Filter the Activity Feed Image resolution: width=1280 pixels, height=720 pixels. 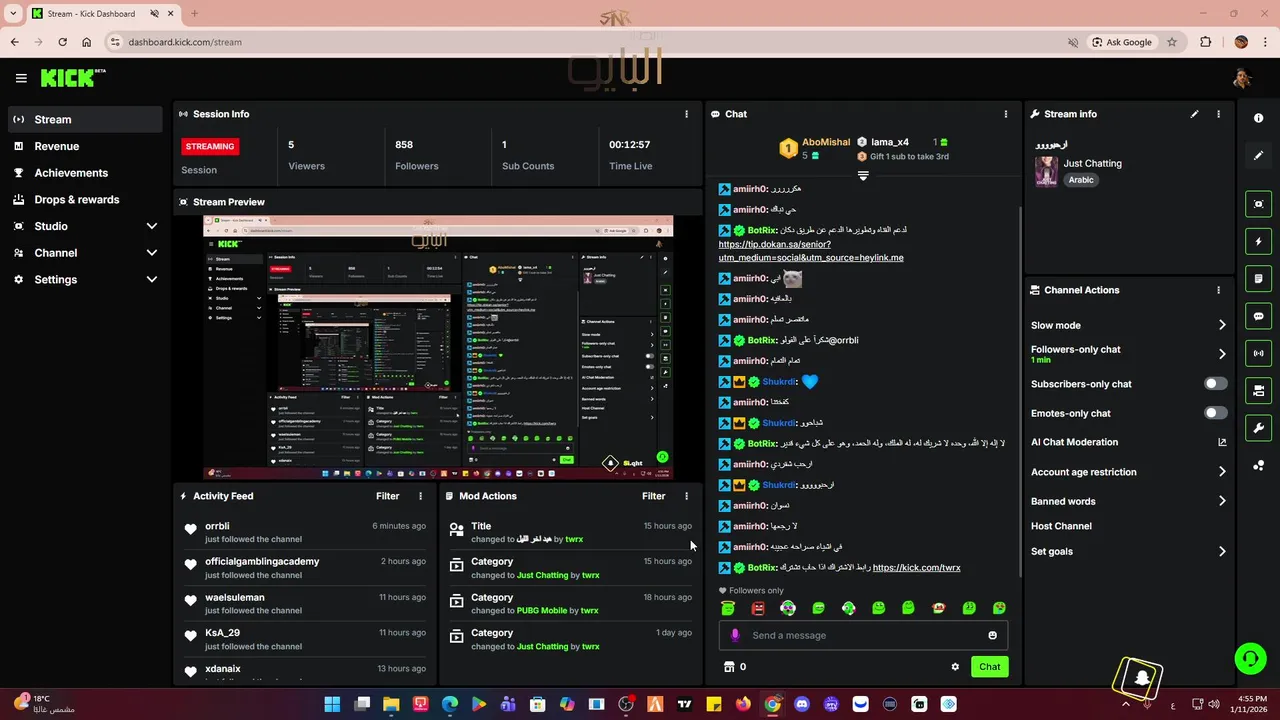[x=388, y=496]
